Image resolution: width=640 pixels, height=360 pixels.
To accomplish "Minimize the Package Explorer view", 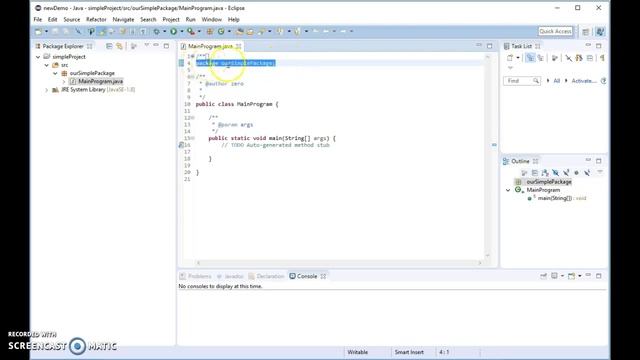I will tap(156, 46).
